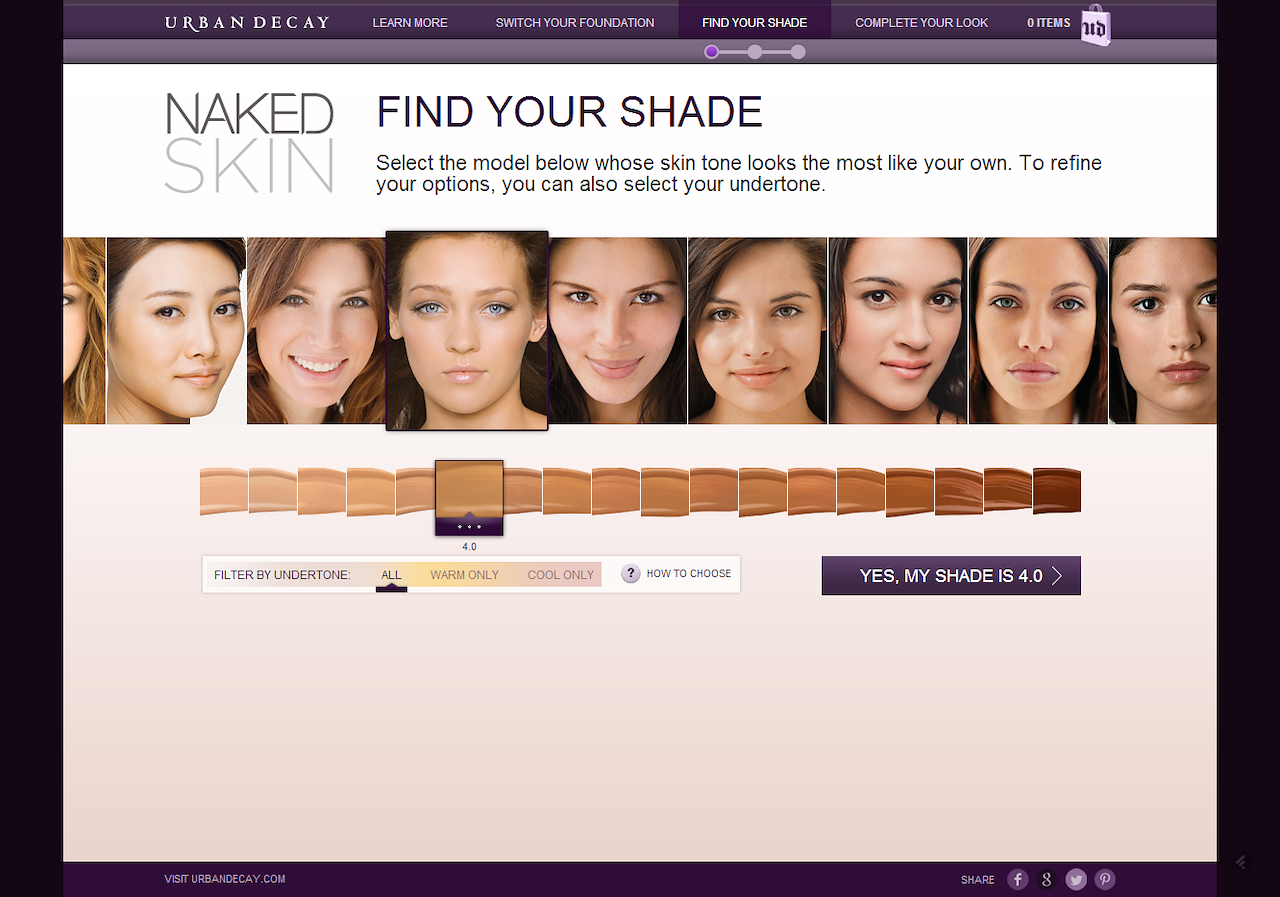Filter shades by WARM ONLY undertone

(464, 575)
